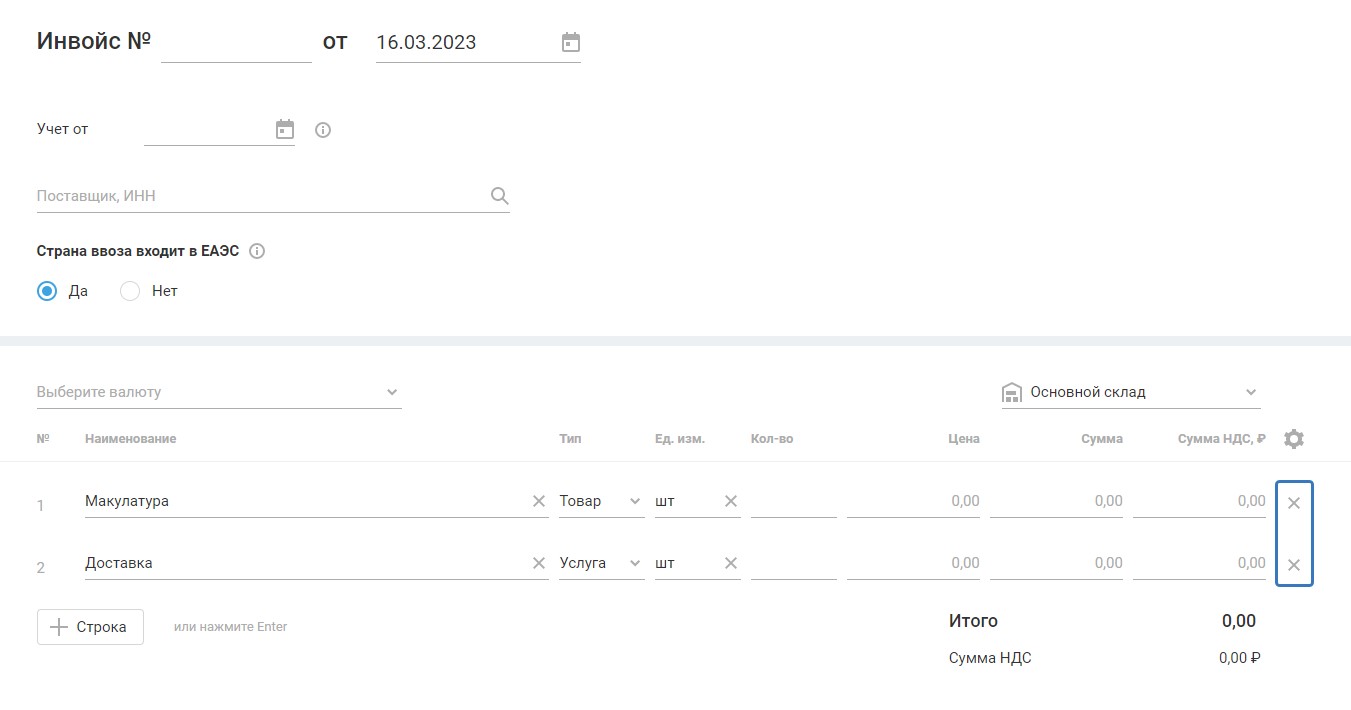The image size is (1351, 710).
Task: Clear the Макулатура name field
Action: tap(539, 501)
